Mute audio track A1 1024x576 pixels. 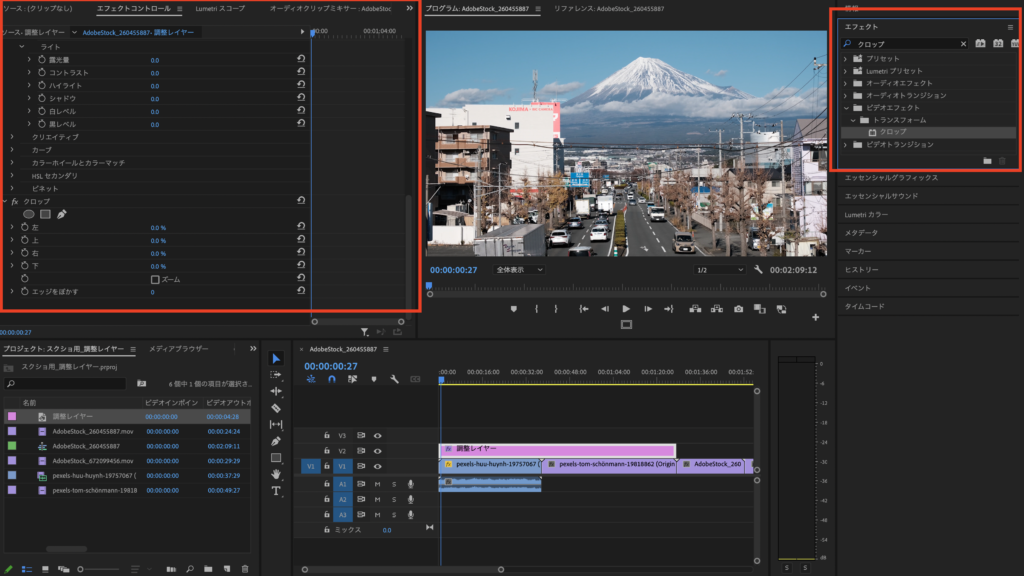(x=377, y=484)
